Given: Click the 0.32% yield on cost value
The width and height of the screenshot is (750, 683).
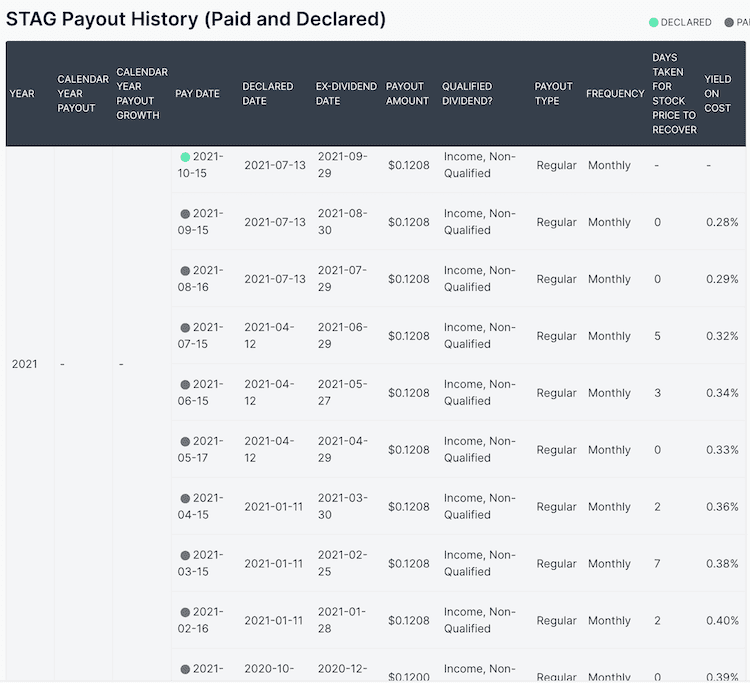Looking at the screenshot, I should [722, 336].
